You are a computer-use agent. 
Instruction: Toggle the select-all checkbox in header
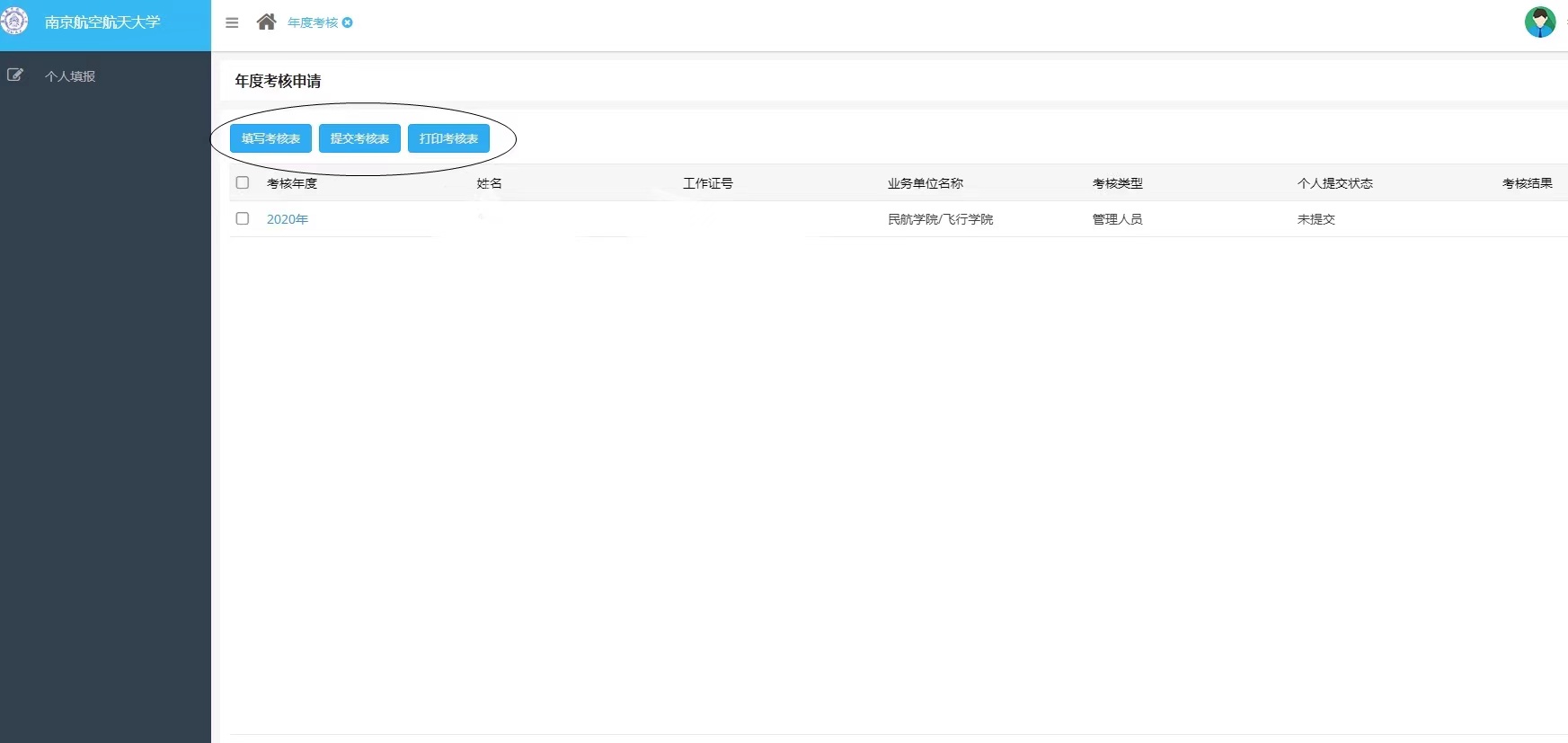pyautogui.click(x=243, y=182)
